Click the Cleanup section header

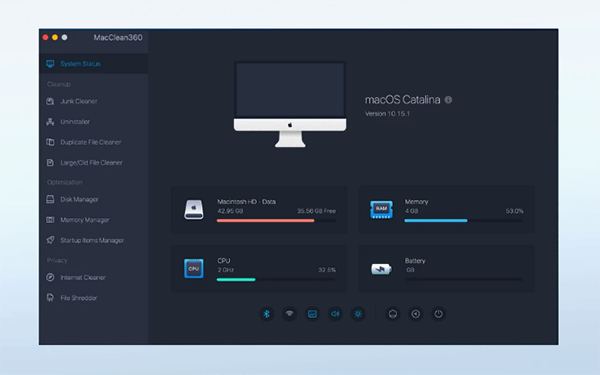[59, 84]
